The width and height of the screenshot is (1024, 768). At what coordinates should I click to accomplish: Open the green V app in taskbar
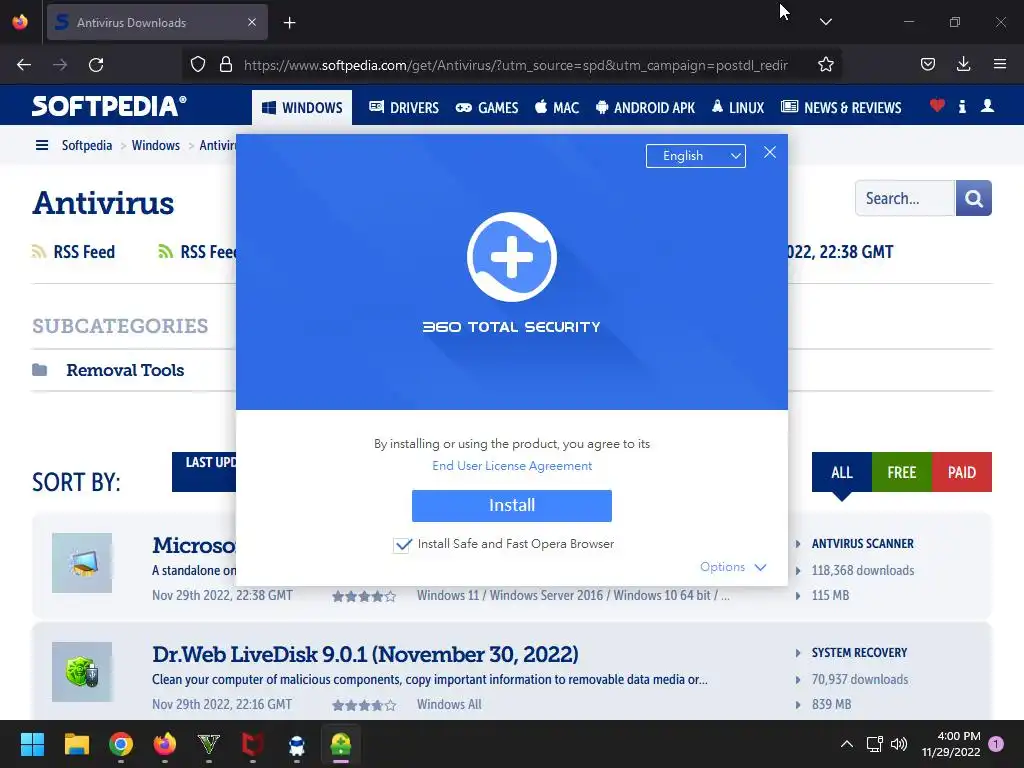[x=209, y=744]
